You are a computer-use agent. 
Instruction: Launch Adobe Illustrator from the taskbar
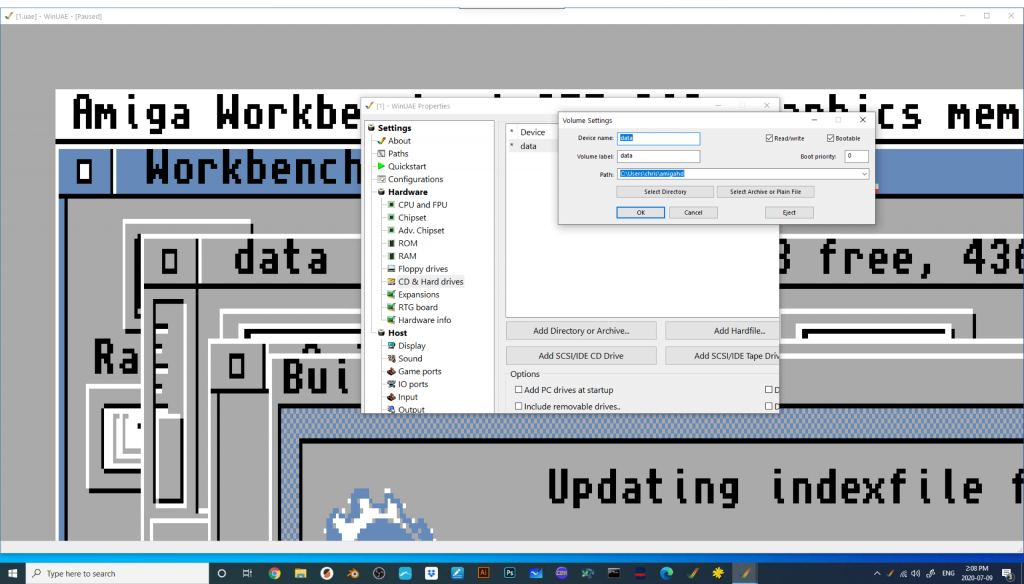(x=483, y=573)
